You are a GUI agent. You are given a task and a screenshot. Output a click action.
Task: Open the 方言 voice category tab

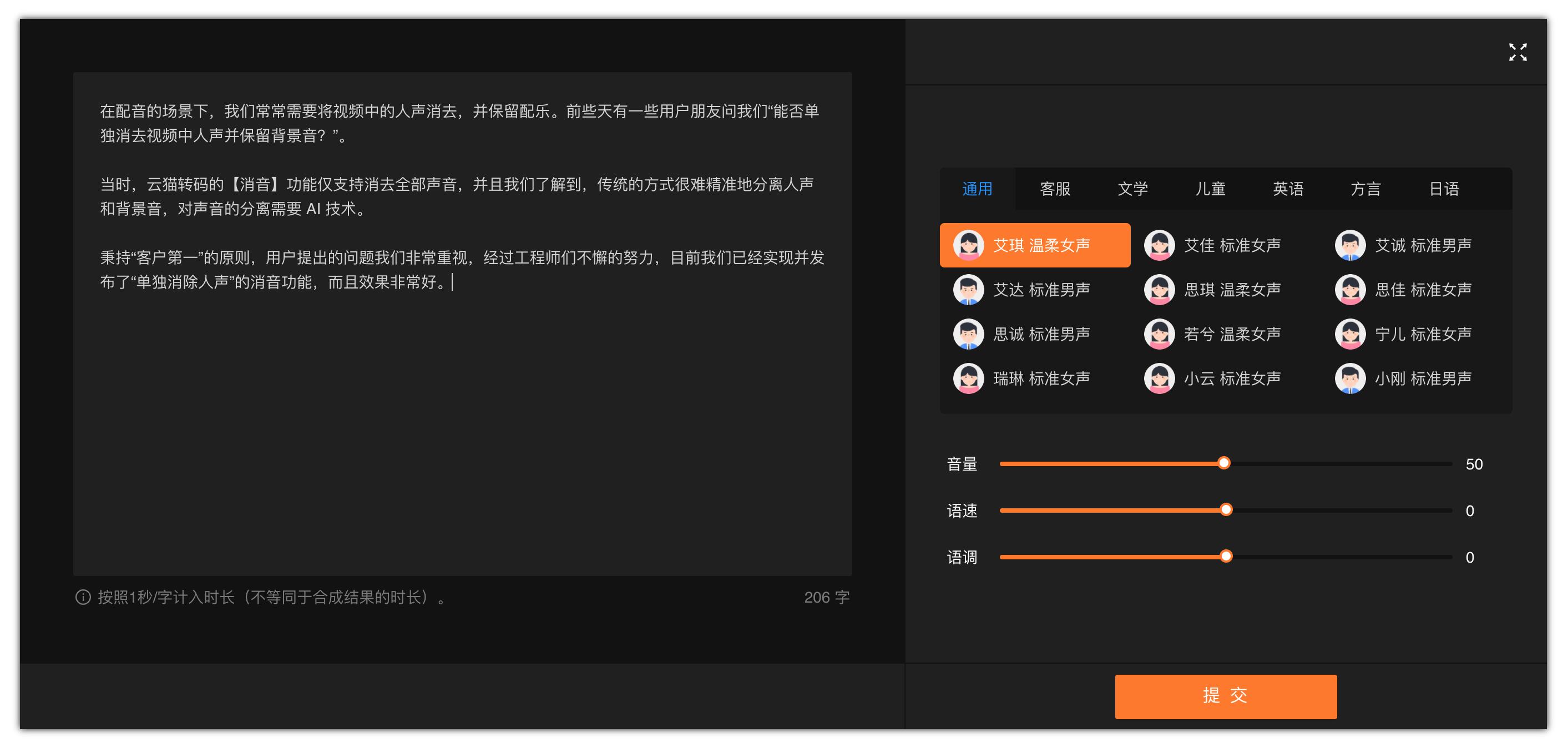pyautogui.click(x=1365, y=189)
